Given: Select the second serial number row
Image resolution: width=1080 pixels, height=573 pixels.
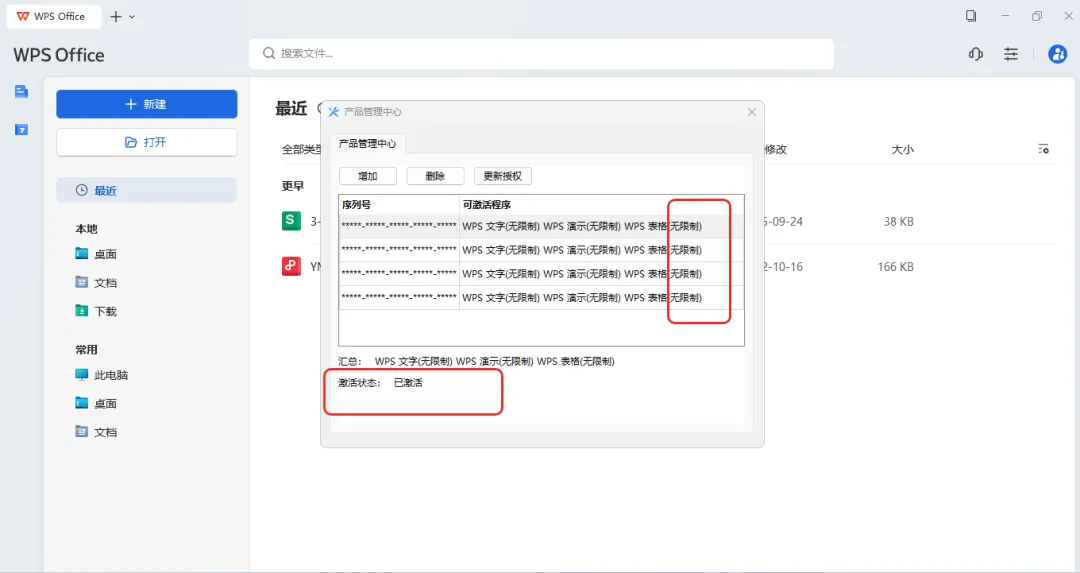Looking at the screenshot, I should click(x=541, y=250).
